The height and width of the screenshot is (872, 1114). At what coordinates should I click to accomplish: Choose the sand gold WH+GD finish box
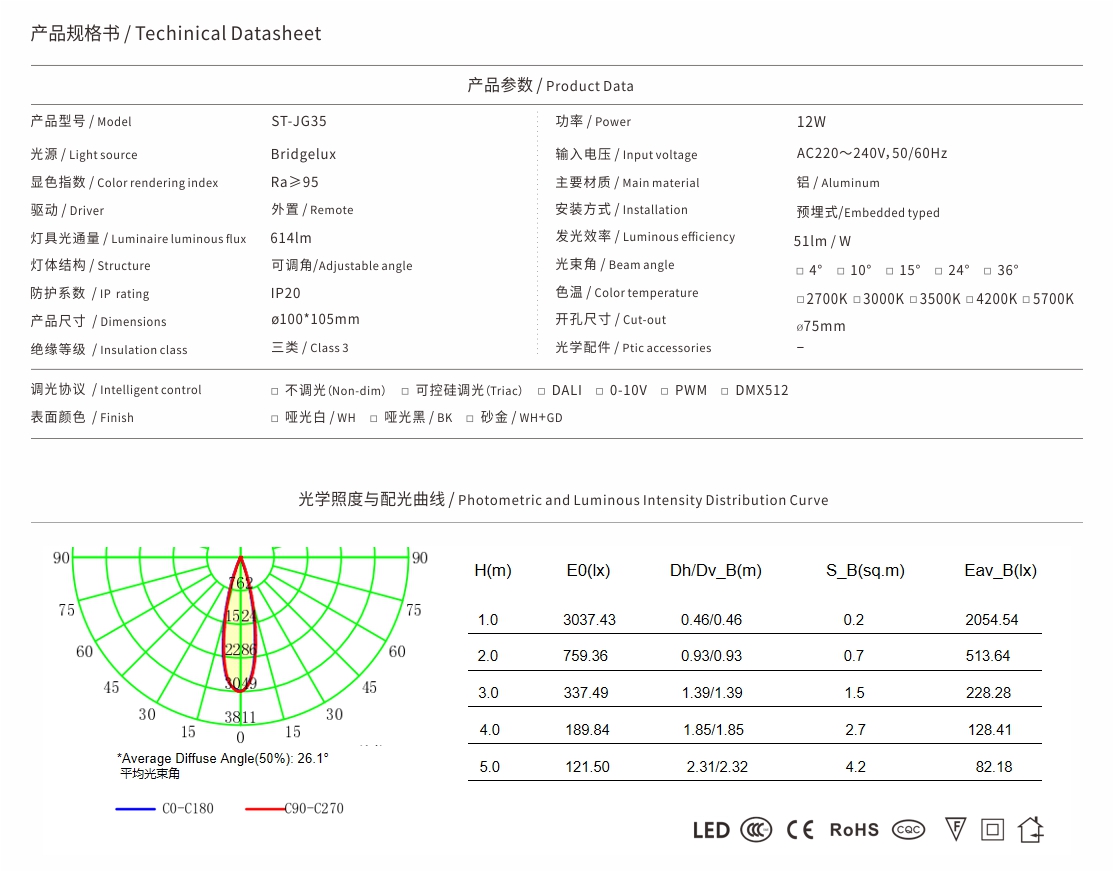[x=470, y=419]
